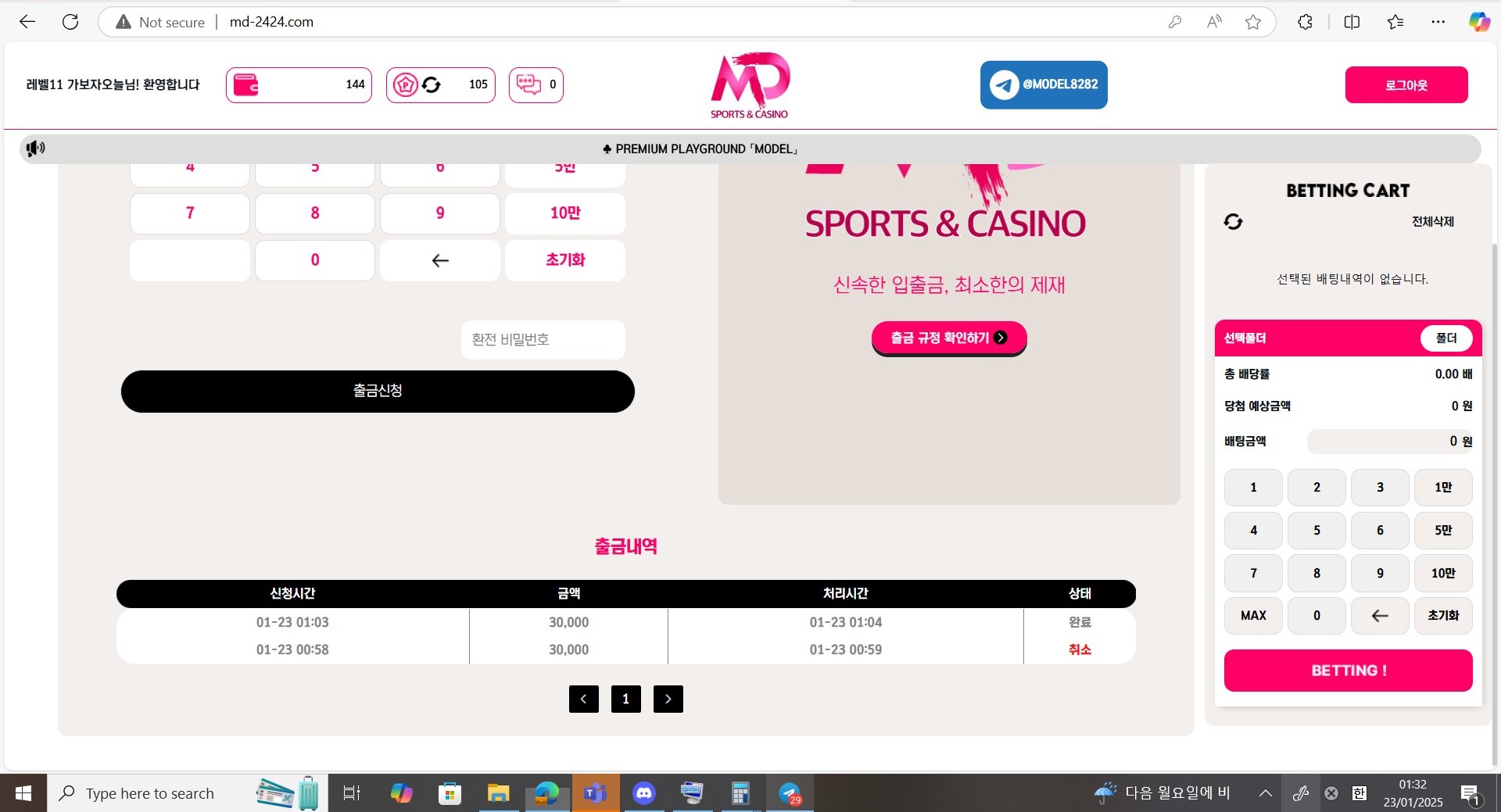Screen dimensions: 1501x812
Task: Click the points badge icon
Action: point(405,84)
